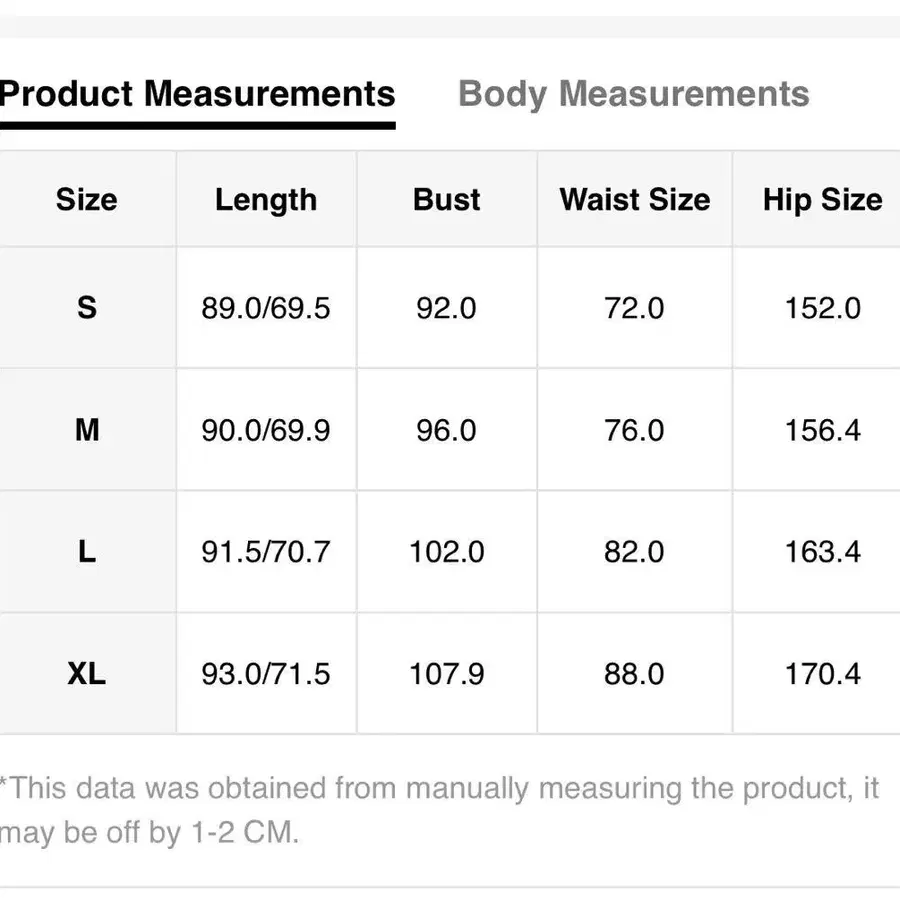
Task: Select the L size row label
Action: 87,552
